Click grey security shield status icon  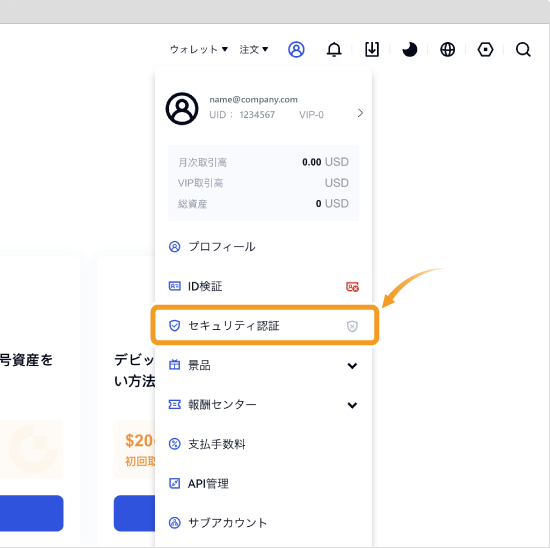[352, 326]
